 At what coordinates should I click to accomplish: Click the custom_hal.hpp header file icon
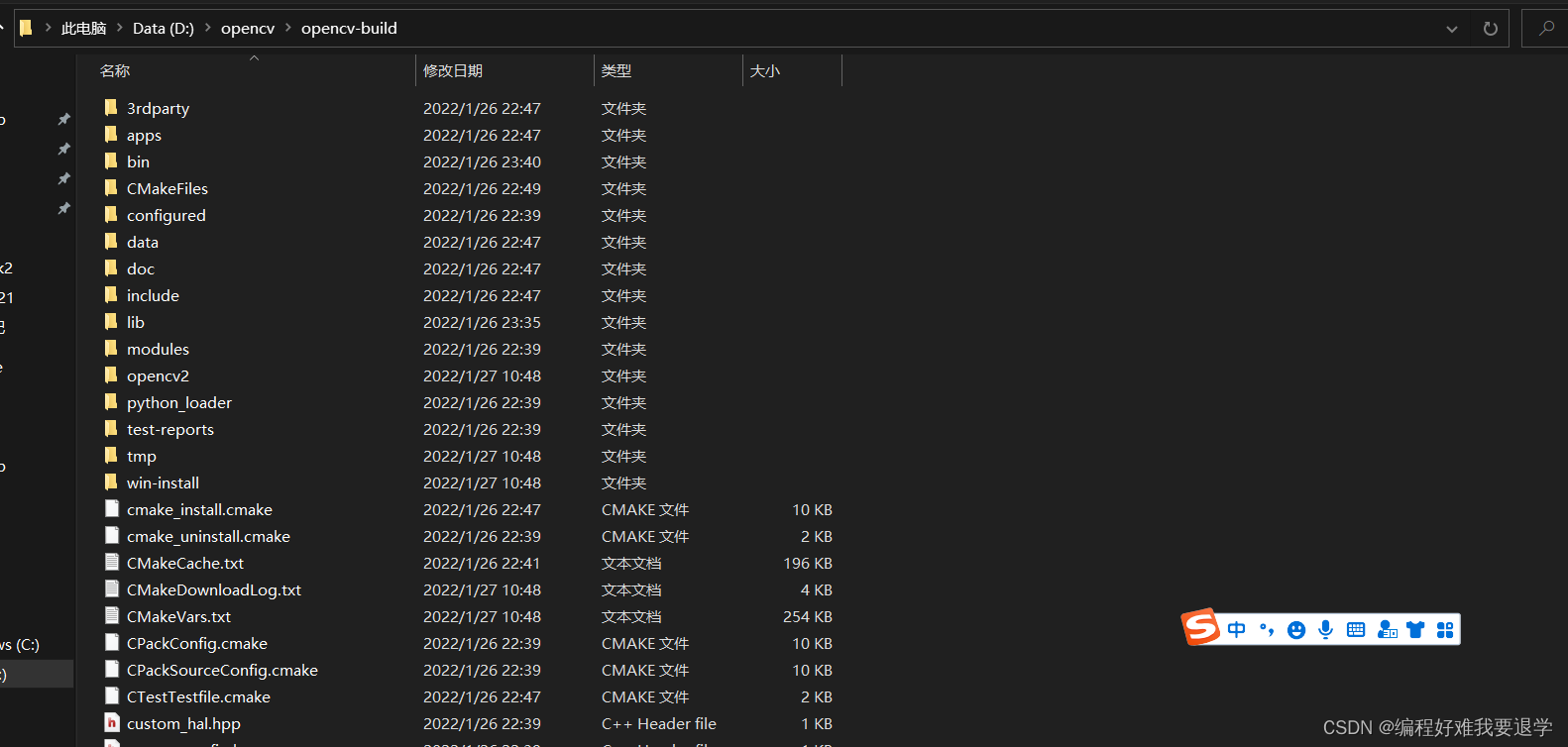tap(112, 722)
